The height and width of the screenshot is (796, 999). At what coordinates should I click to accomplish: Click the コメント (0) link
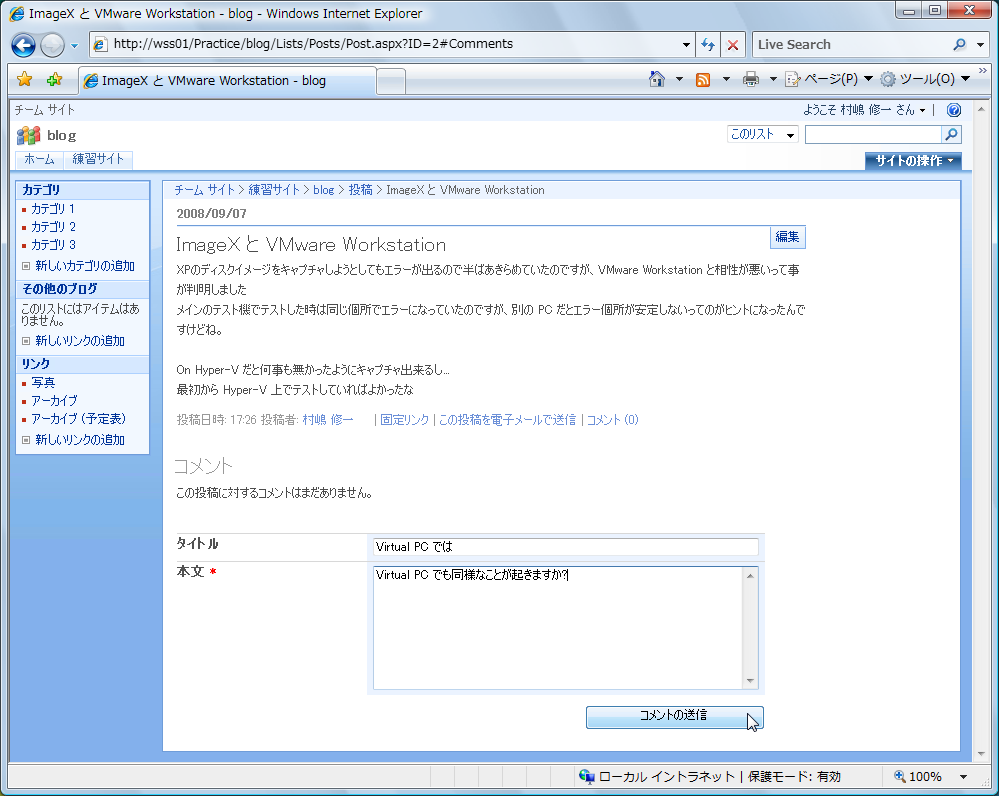click(612, 419)
